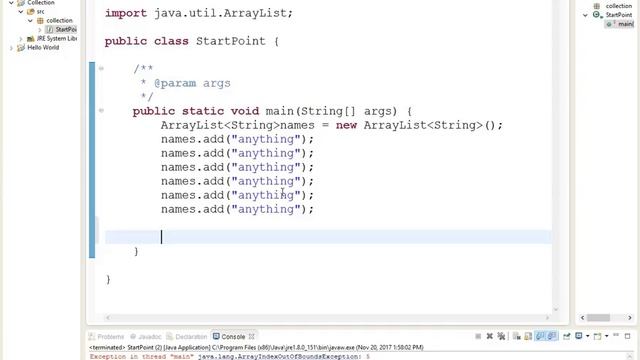Place cursor on the highlighted empty editor line

point(328,237)
